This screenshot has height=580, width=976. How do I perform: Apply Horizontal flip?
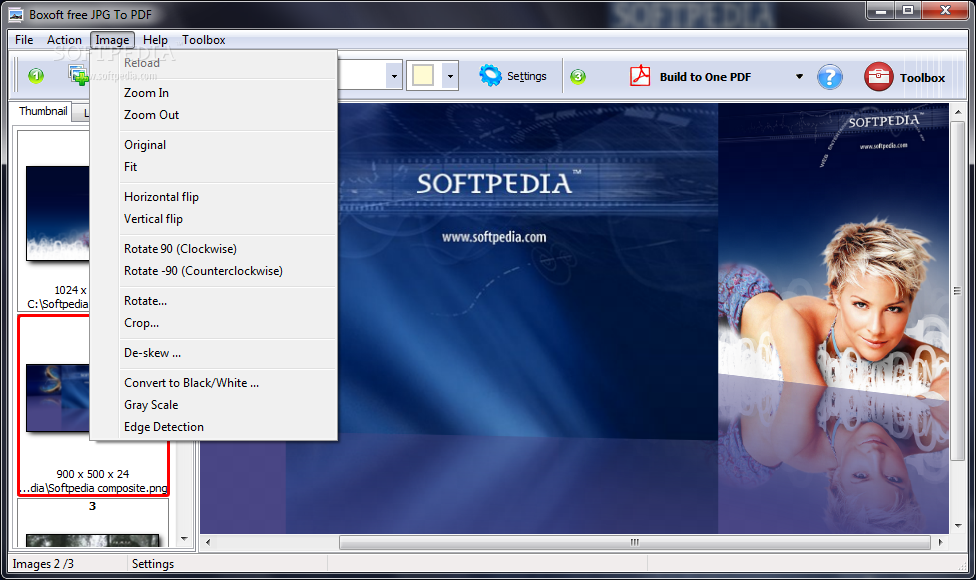214,197
